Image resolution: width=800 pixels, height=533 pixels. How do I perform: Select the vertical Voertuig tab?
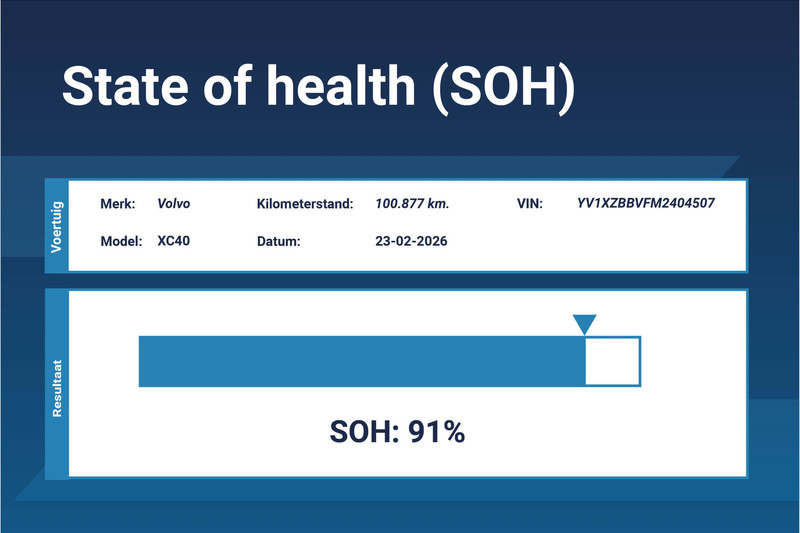click(57, 224)
